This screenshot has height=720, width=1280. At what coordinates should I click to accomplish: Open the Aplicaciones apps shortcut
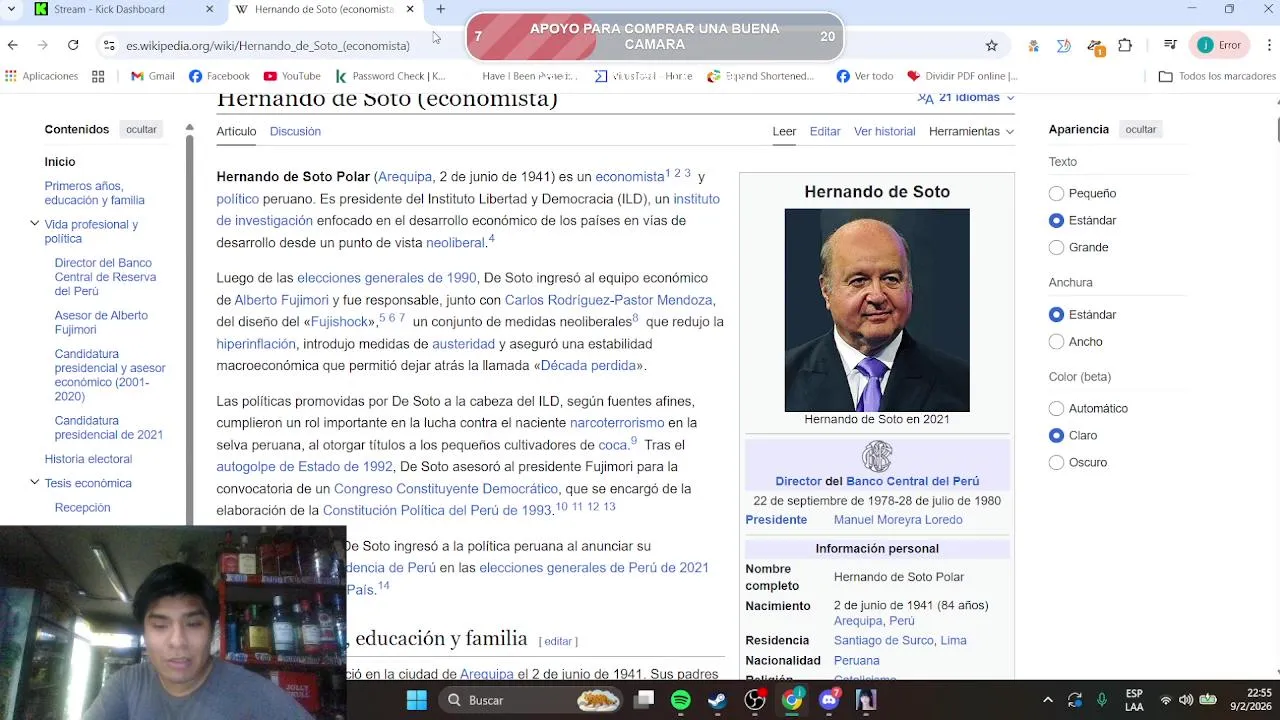41,76
